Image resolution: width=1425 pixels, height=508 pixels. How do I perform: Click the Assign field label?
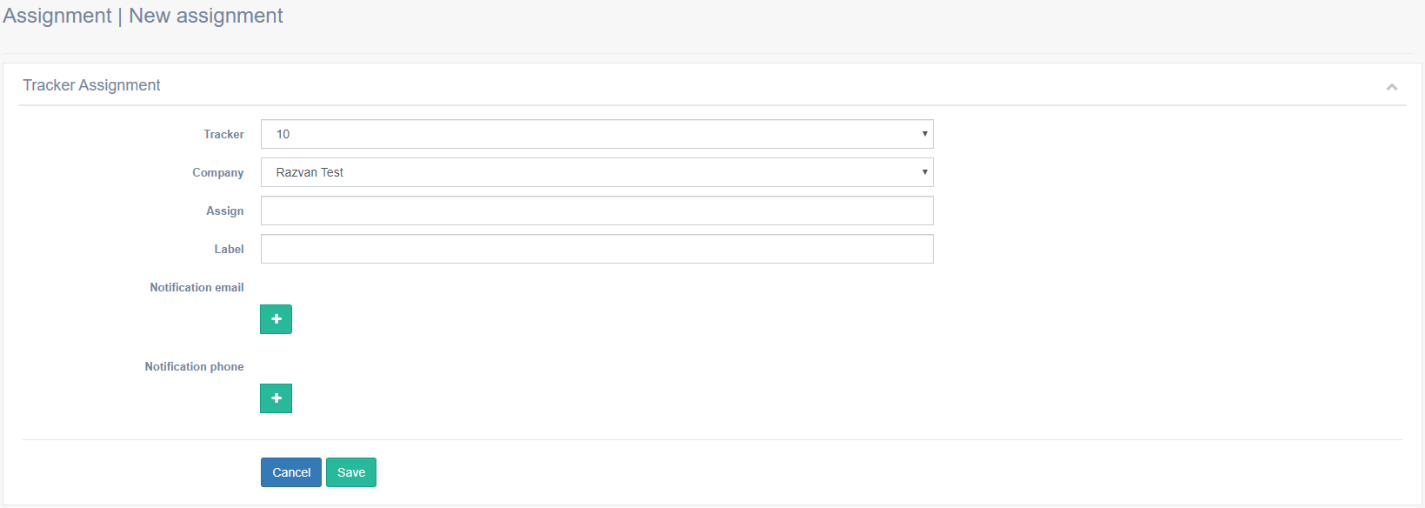(x=225, y=211)
